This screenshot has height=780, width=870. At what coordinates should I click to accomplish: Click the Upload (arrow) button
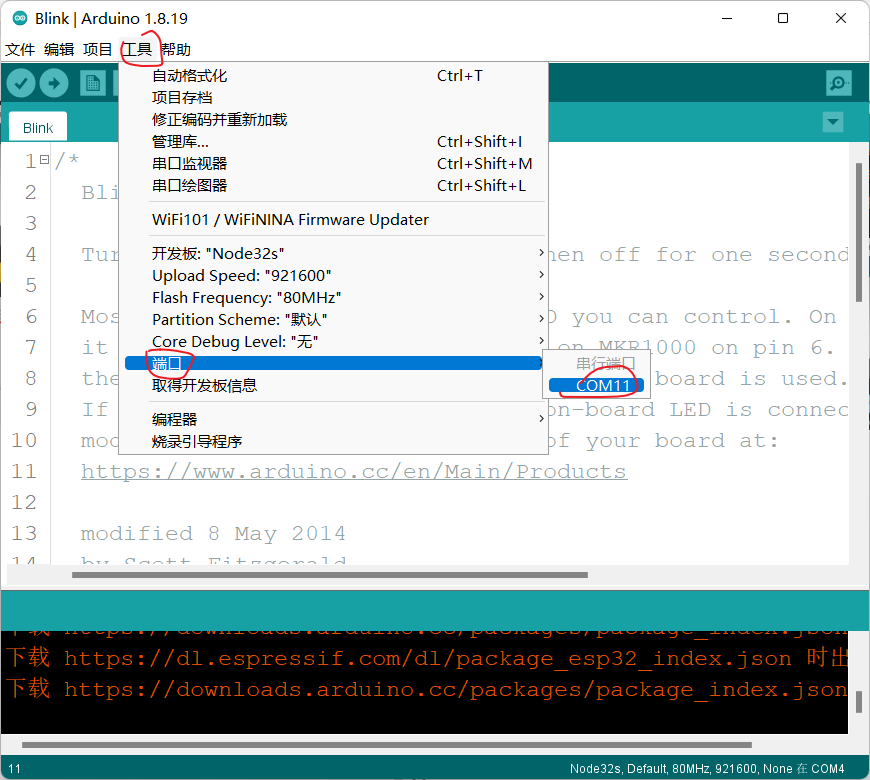(x=54, y=83)
